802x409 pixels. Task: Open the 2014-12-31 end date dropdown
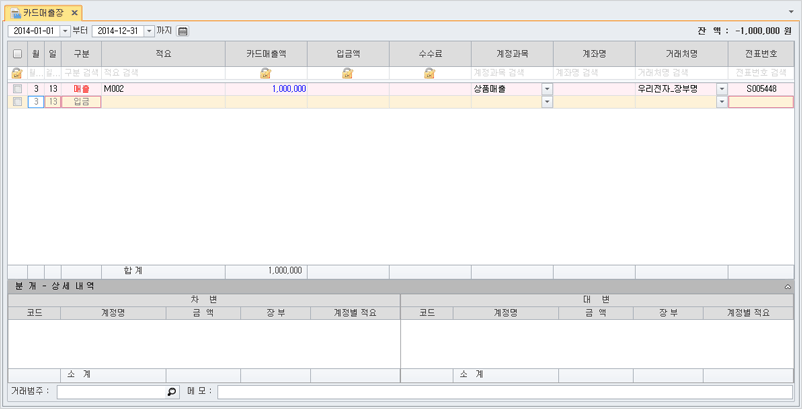point(149,31)
